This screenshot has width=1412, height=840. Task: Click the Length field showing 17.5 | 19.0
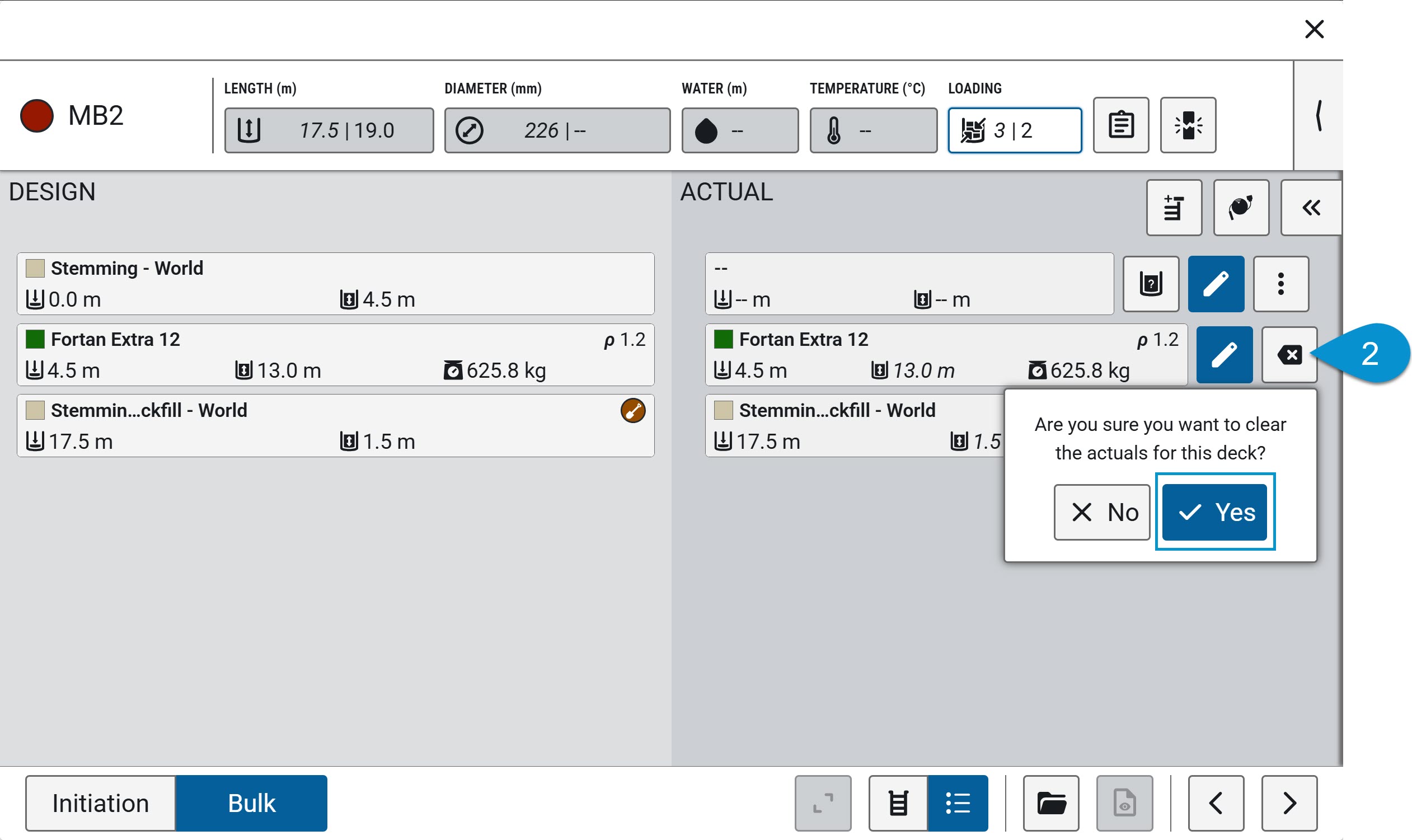coord(329,130)
